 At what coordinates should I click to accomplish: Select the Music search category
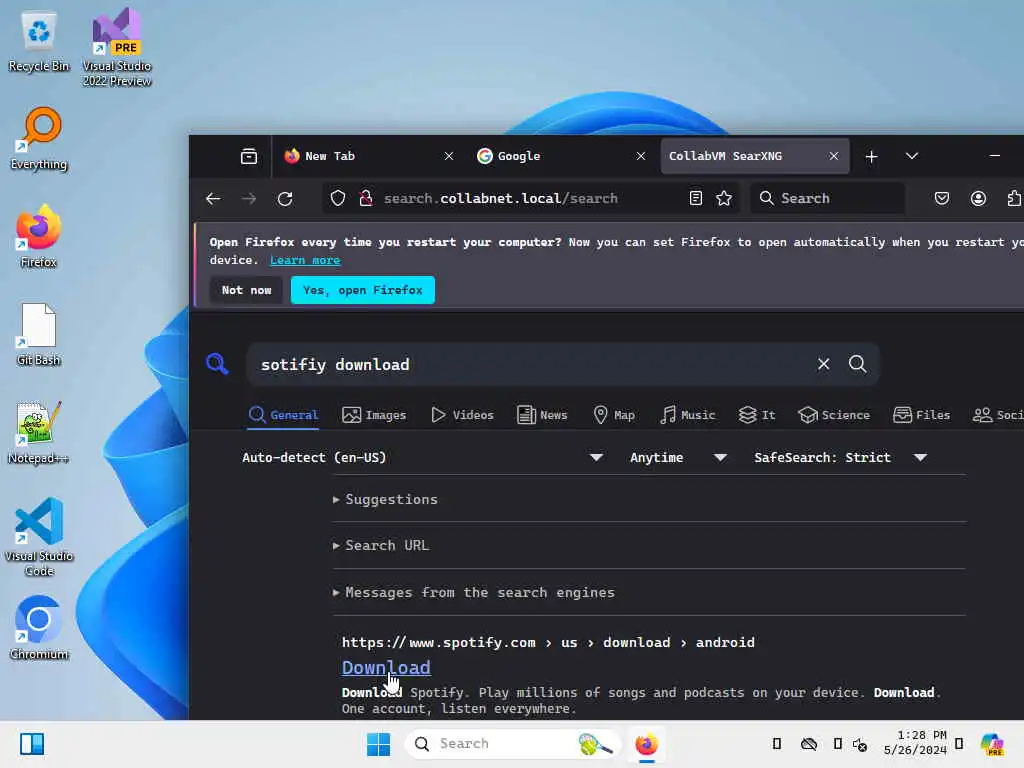click(688, 415)
